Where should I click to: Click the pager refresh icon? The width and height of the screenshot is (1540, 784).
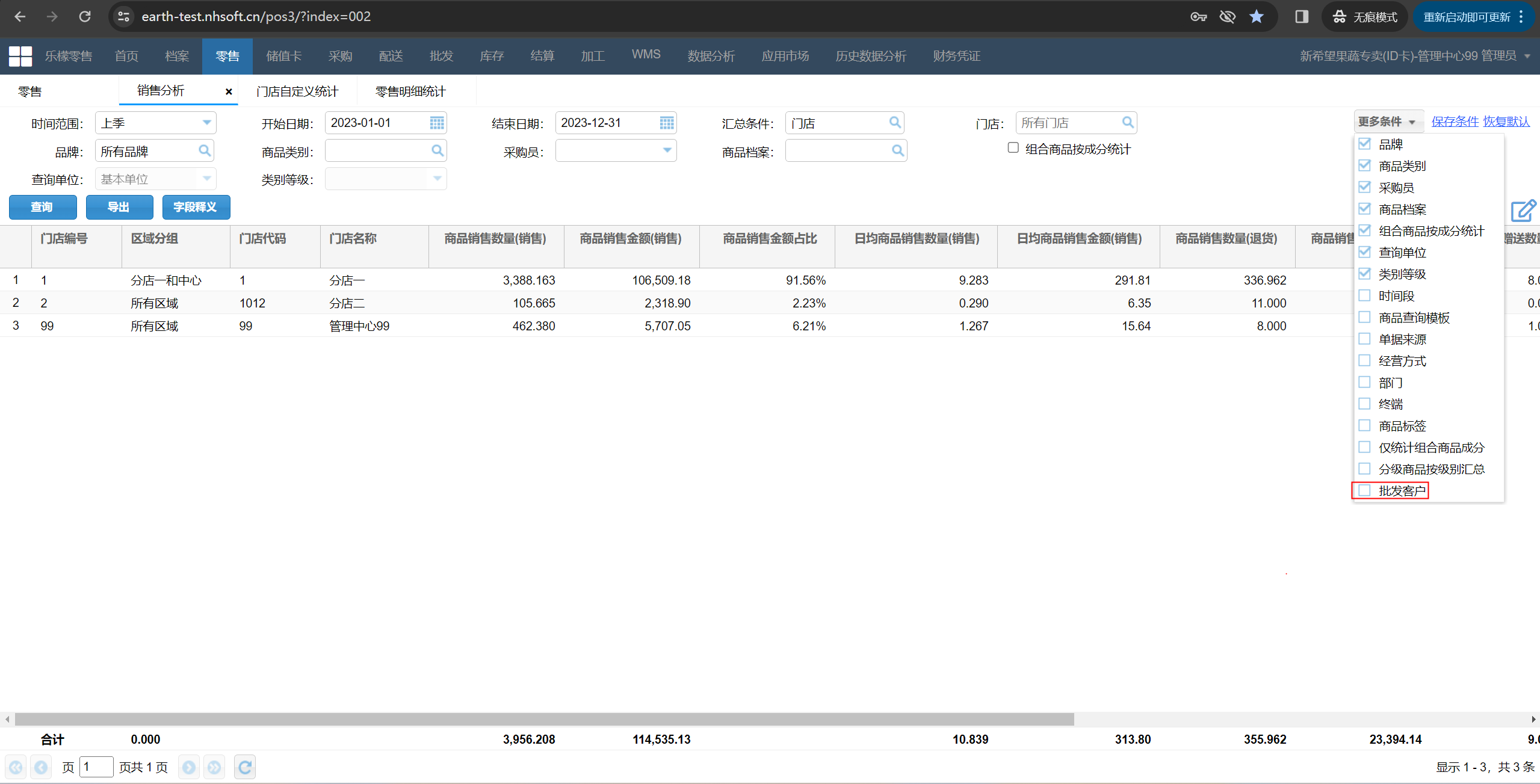(x=245, y=767)
